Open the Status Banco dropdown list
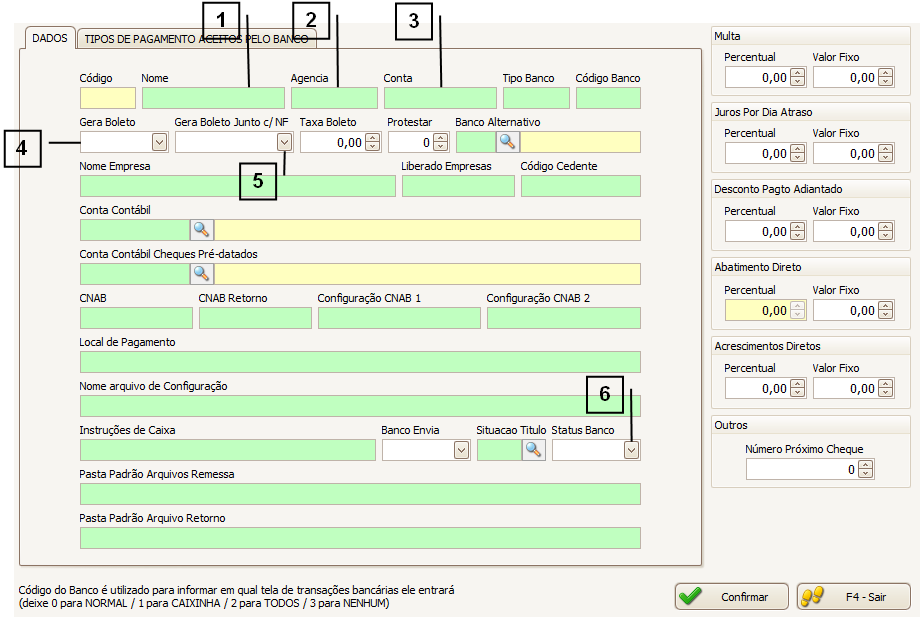 pos(631,450)
